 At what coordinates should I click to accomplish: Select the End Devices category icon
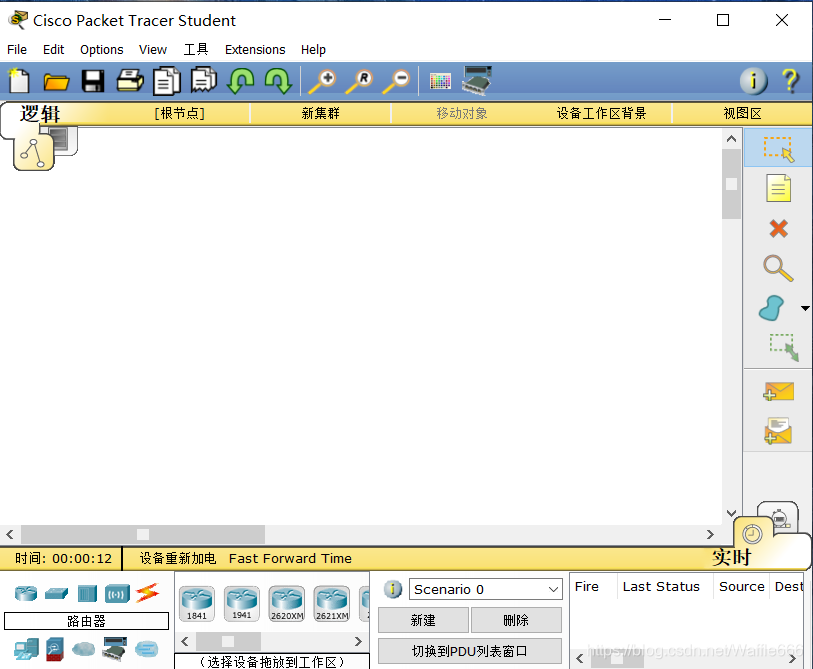point(26,649)
